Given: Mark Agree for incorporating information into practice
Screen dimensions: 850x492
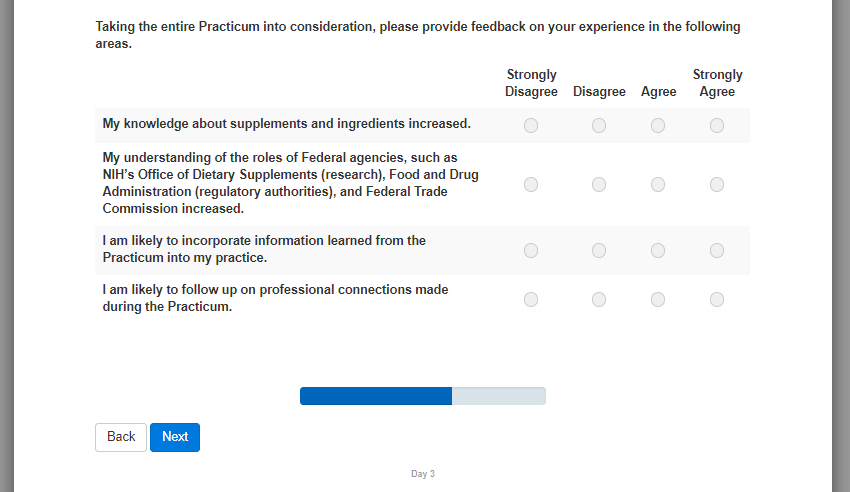Looking at the screenshot, I should click(x=658, y=251).
